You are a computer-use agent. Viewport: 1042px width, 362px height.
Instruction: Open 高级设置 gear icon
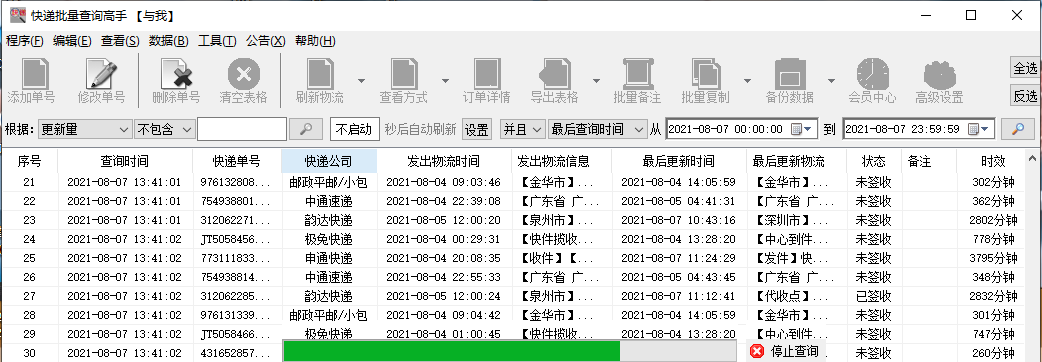click(939, 73)
